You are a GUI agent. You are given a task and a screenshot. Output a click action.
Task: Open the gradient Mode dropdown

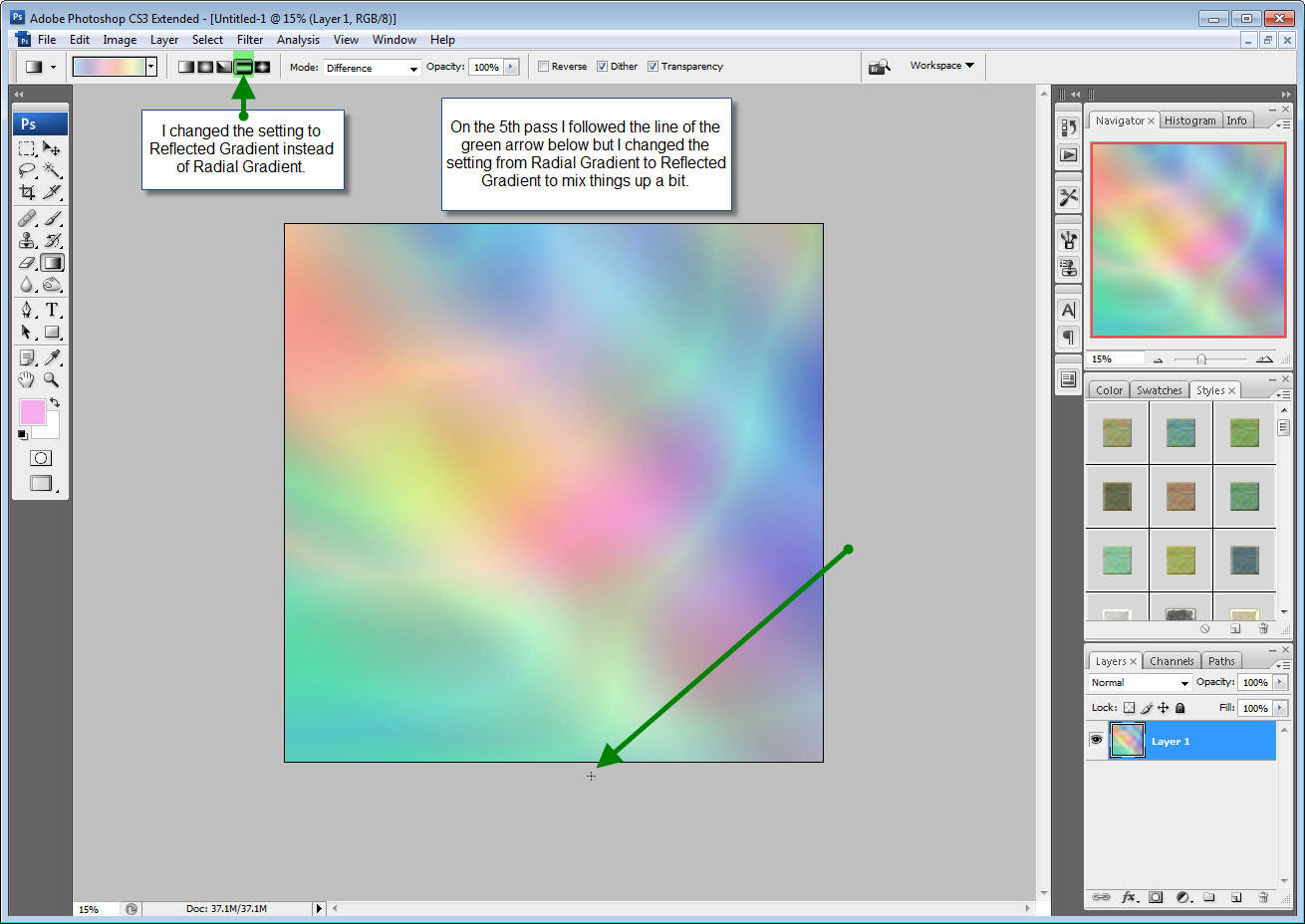point(370,67)
